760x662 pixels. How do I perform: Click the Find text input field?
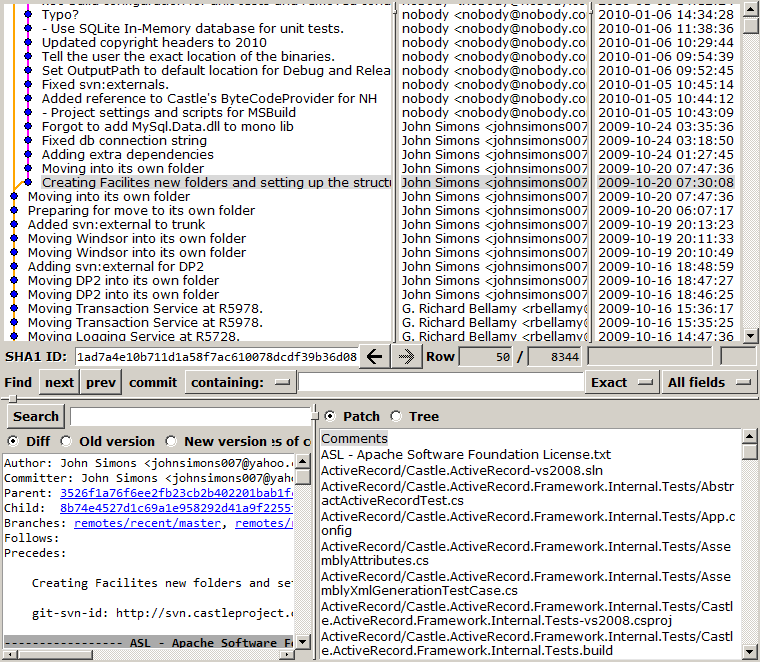441,382
